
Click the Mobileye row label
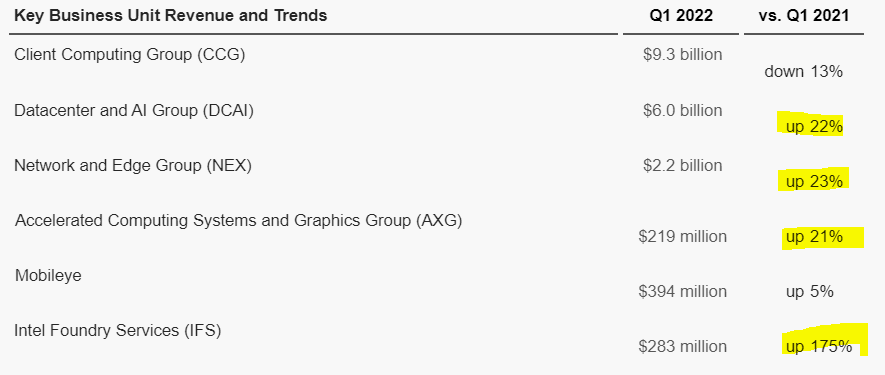click(x=48, y=276)
